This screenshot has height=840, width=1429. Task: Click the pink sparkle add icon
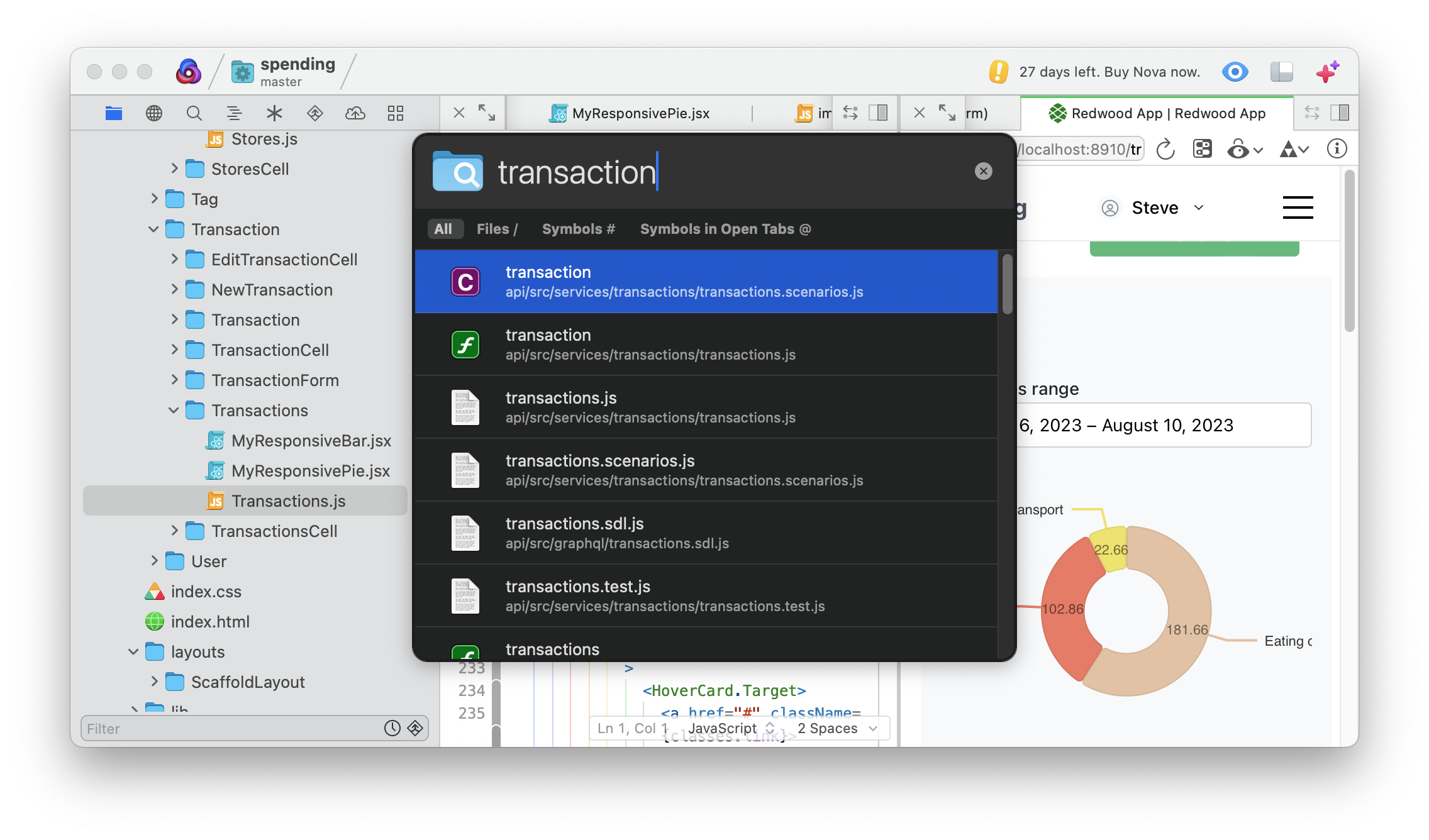point(1328,72)
